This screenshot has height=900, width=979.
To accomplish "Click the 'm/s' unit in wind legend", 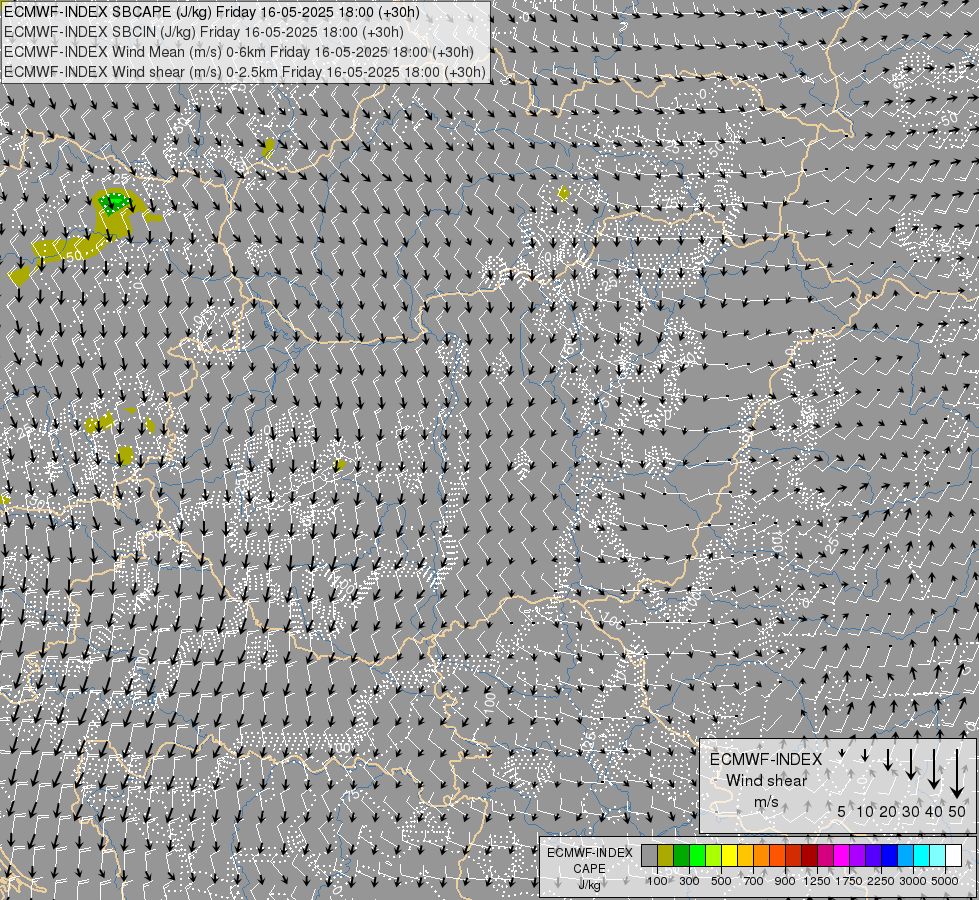I will click(766, 801).
